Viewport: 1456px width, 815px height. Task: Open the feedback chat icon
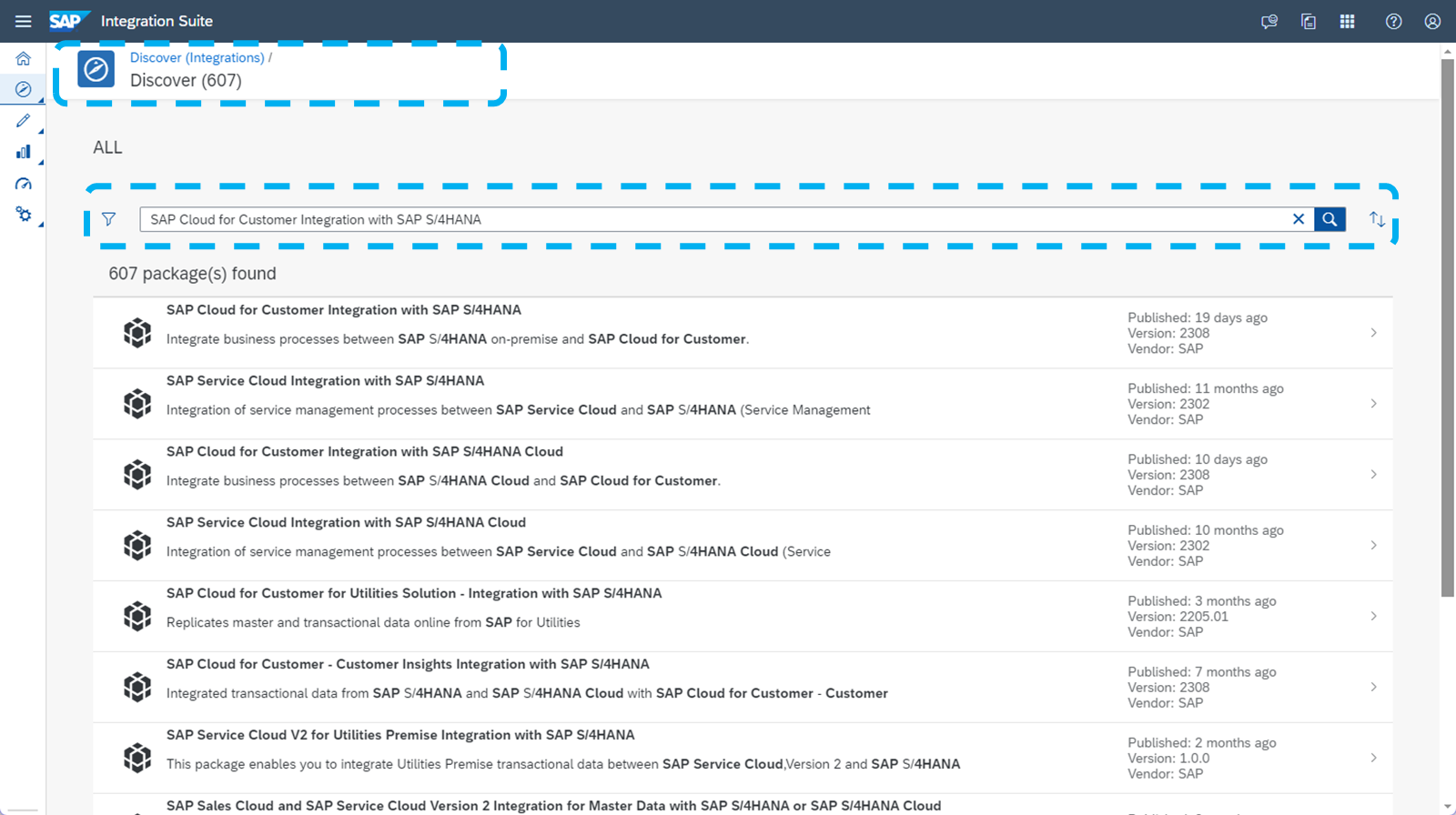[1269, 22]
